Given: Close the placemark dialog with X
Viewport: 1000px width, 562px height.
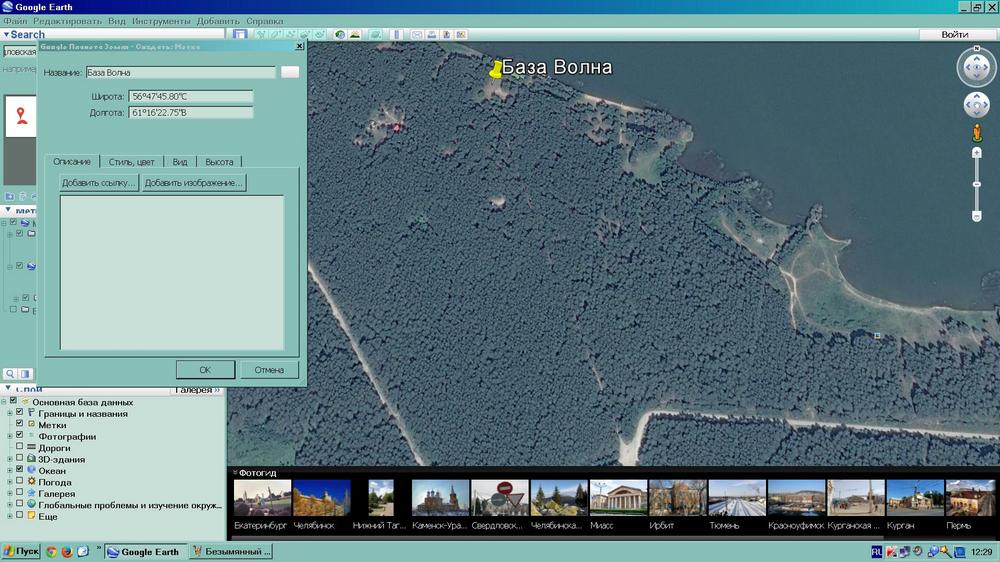Looking at the screenshot, I should [x=300, y=47].
